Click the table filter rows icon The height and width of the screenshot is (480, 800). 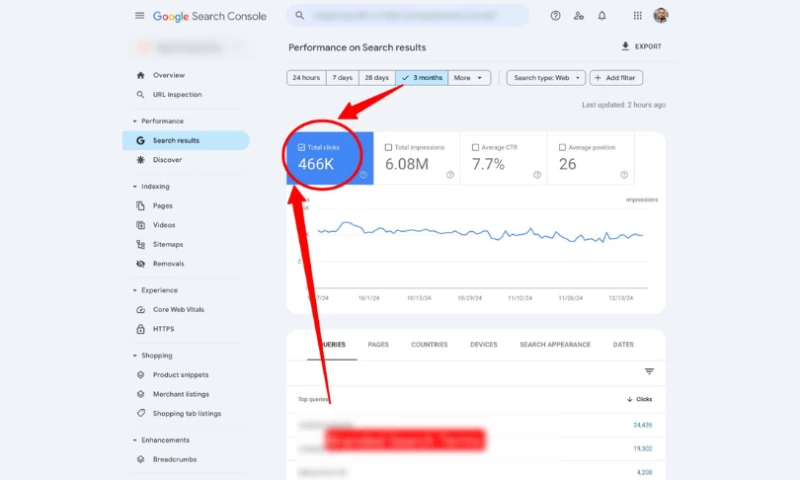[x=649, y=371]
